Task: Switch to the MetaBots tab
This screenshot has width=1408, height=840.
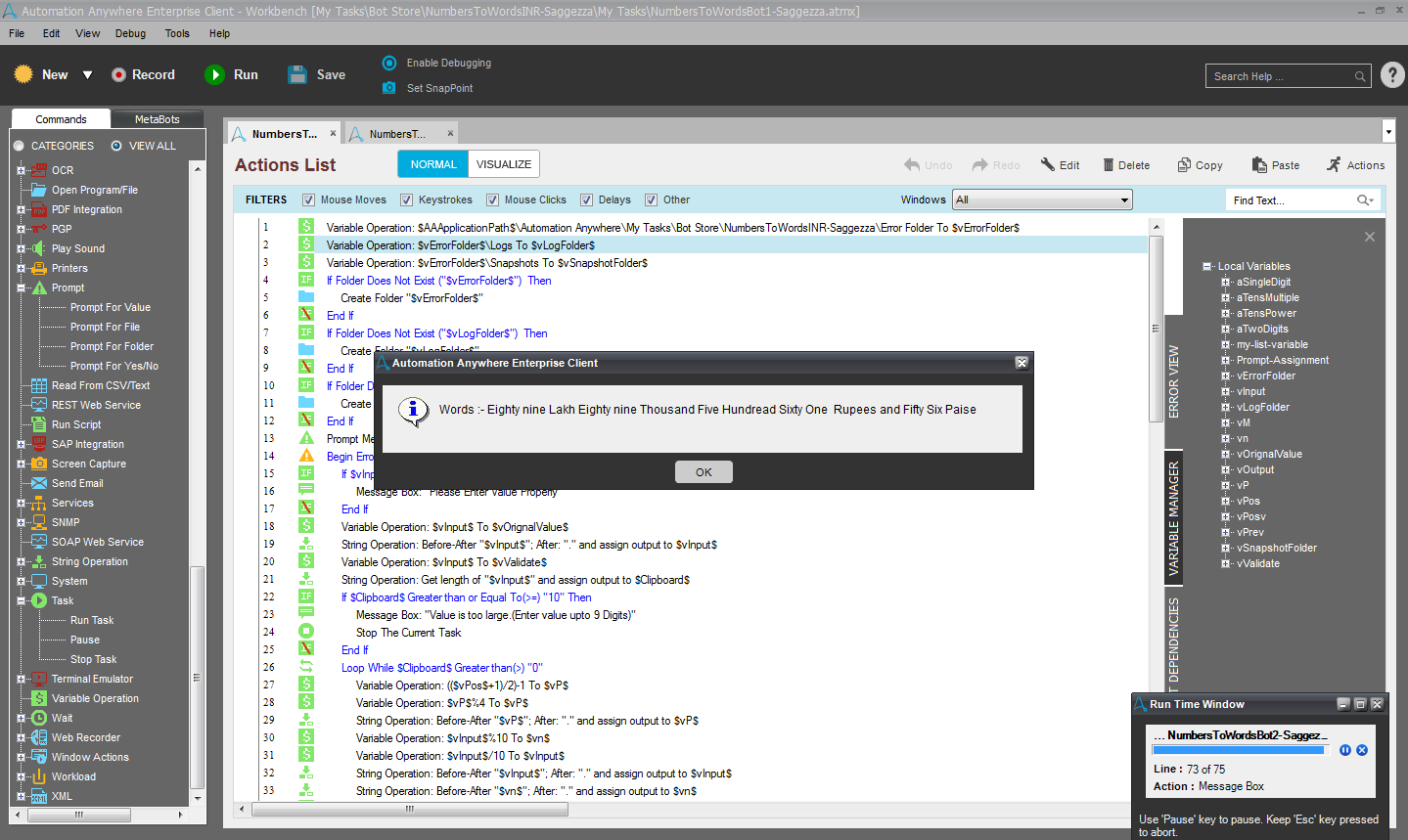Action: pyautogui.click(x=157, y=119)
